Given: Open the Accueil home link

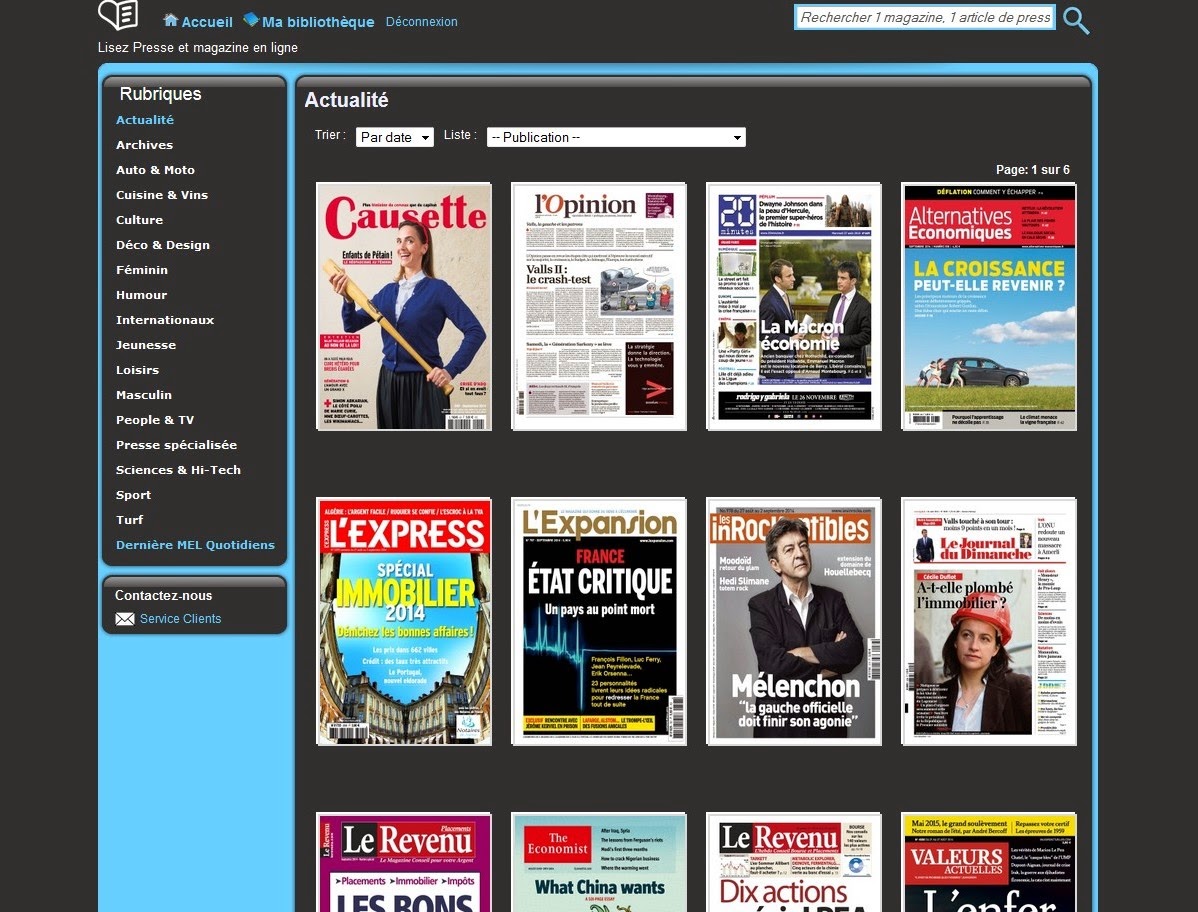Looking at the screenshot, I should pos(207,22).
